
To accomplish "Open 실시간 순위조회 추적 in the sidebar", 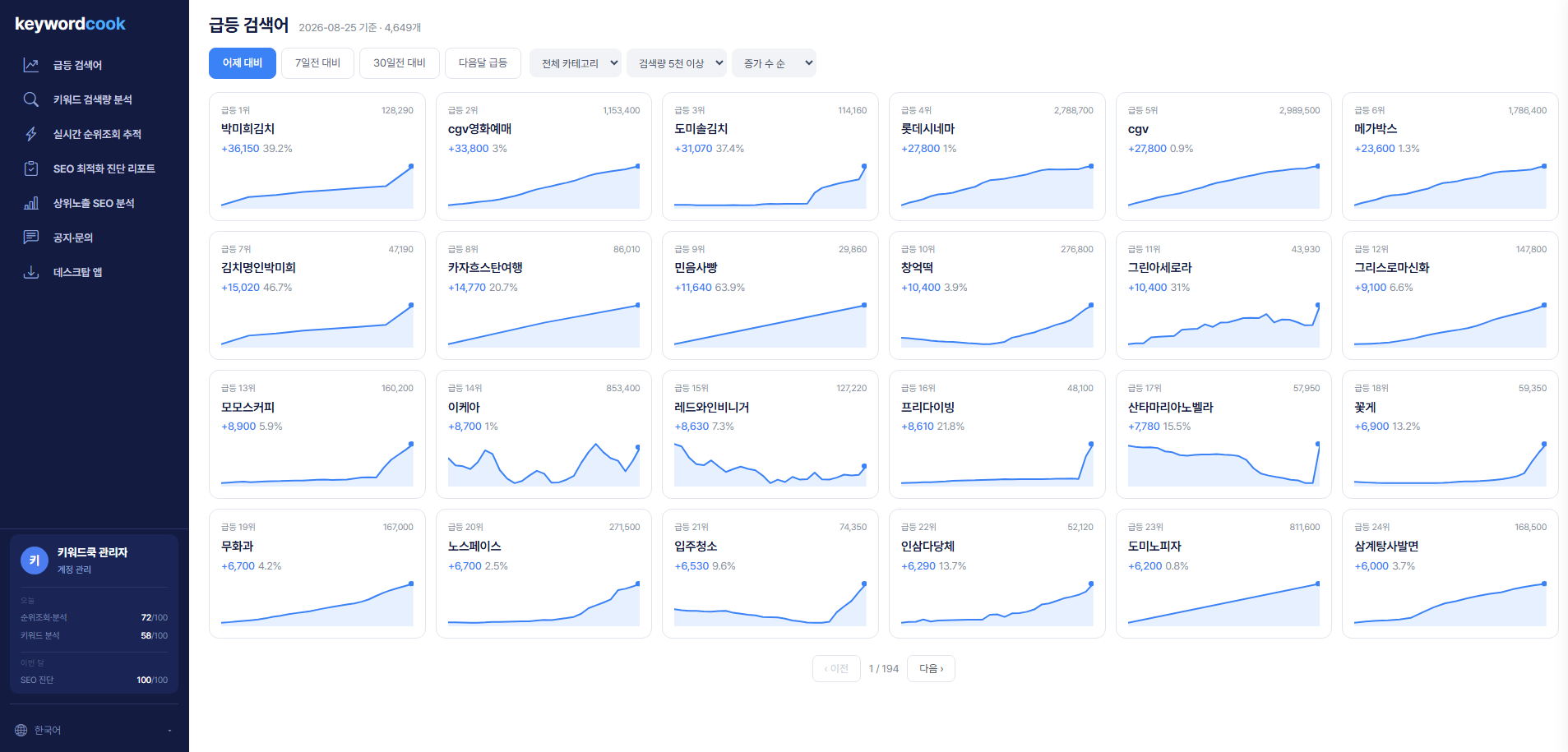I will click(94, 134).
